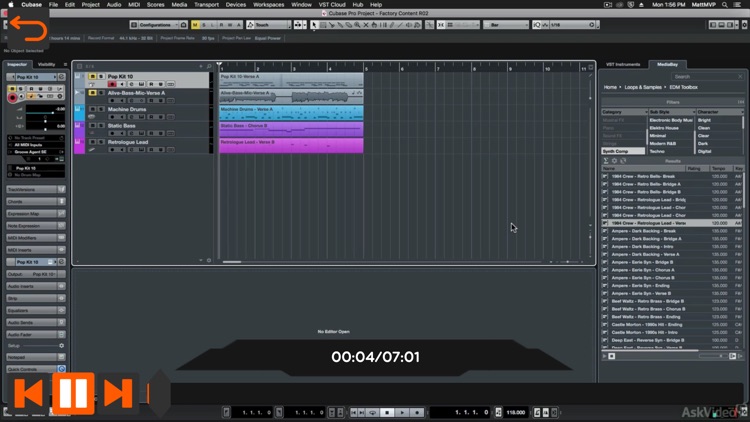Viewport: 750px width, 422px height.
Task: Click the orange Pause overlay button
Action: click(x=73, y=393)
